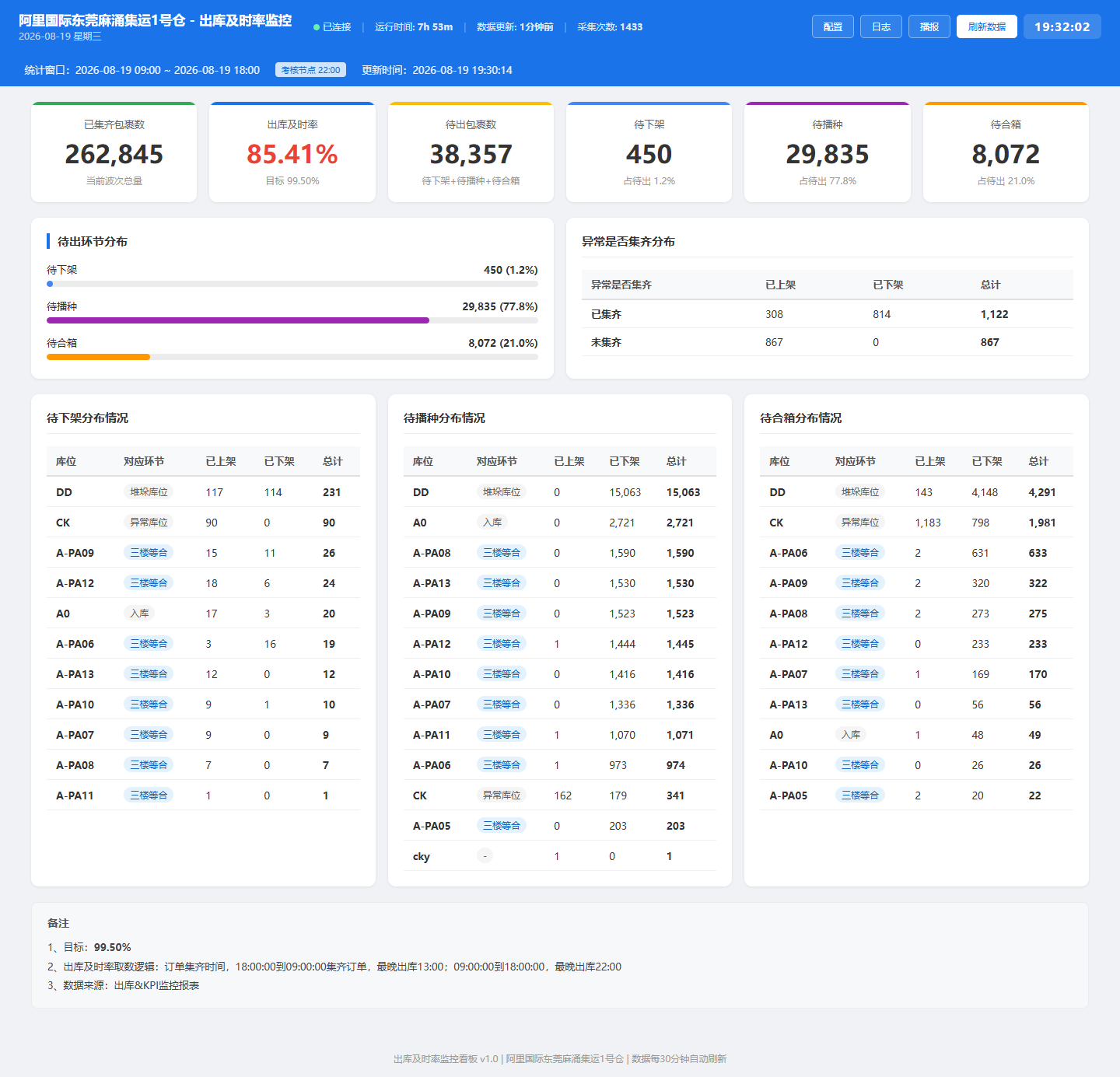Click 堆垛库位 tag in 待下架 DD row
This screenshot has width=1120, height=1077.
pyautogui.click(x=149, y=492)
